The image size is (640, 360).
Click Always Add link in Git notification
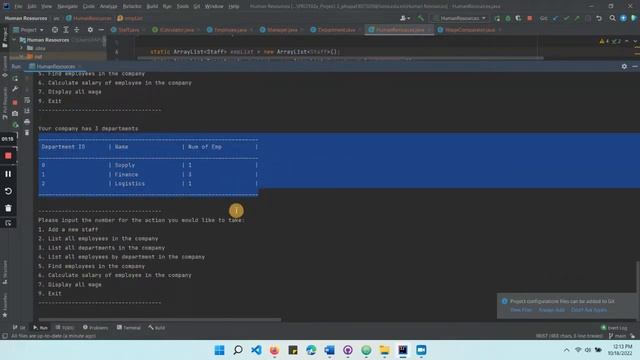pos(551,310)
